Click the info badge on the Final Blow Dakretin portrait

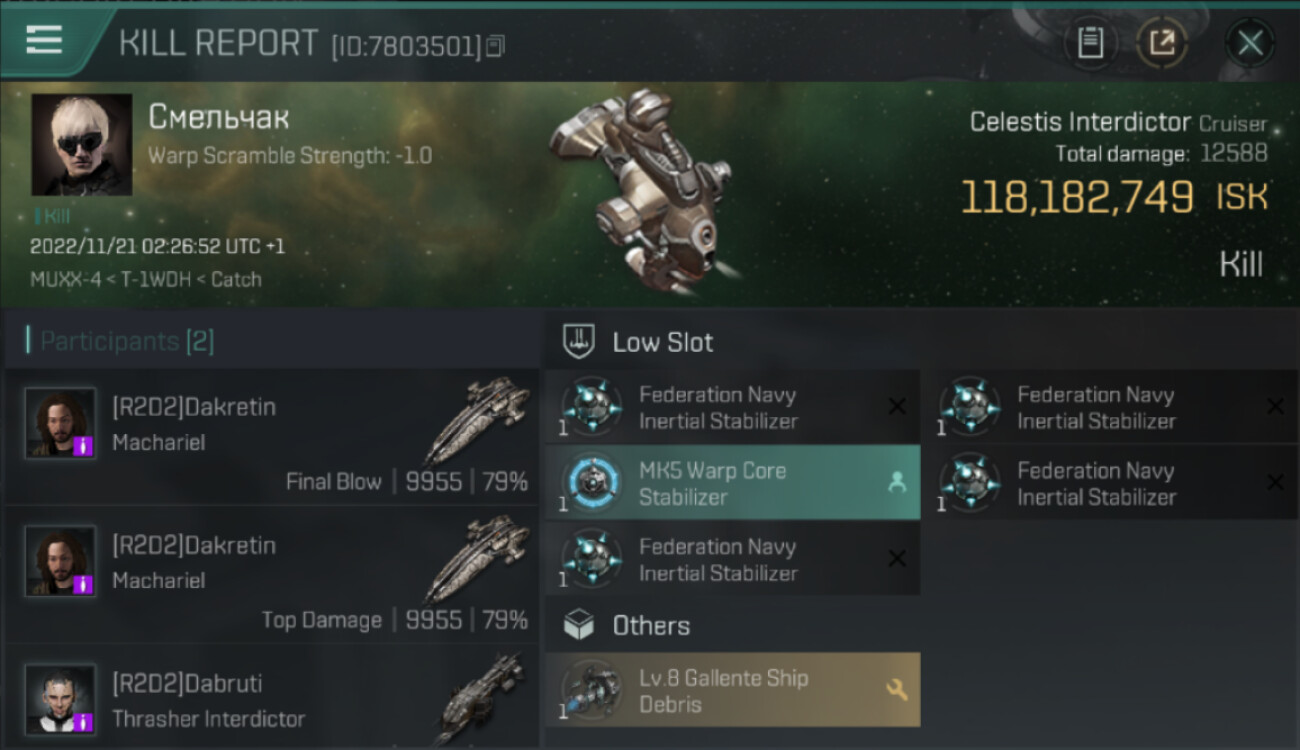point(84,446)
